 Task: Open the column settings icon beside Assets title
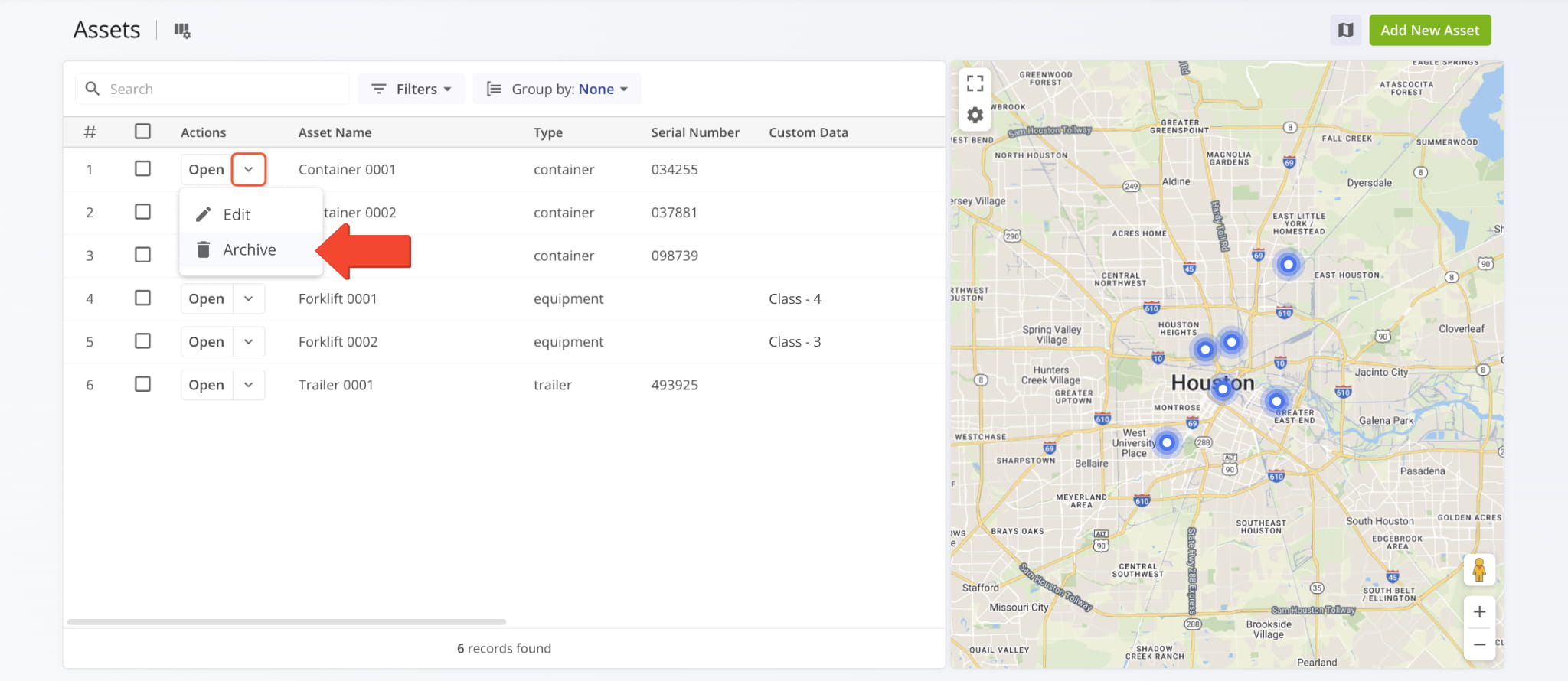pyautogui.click(x=181, y=31)
